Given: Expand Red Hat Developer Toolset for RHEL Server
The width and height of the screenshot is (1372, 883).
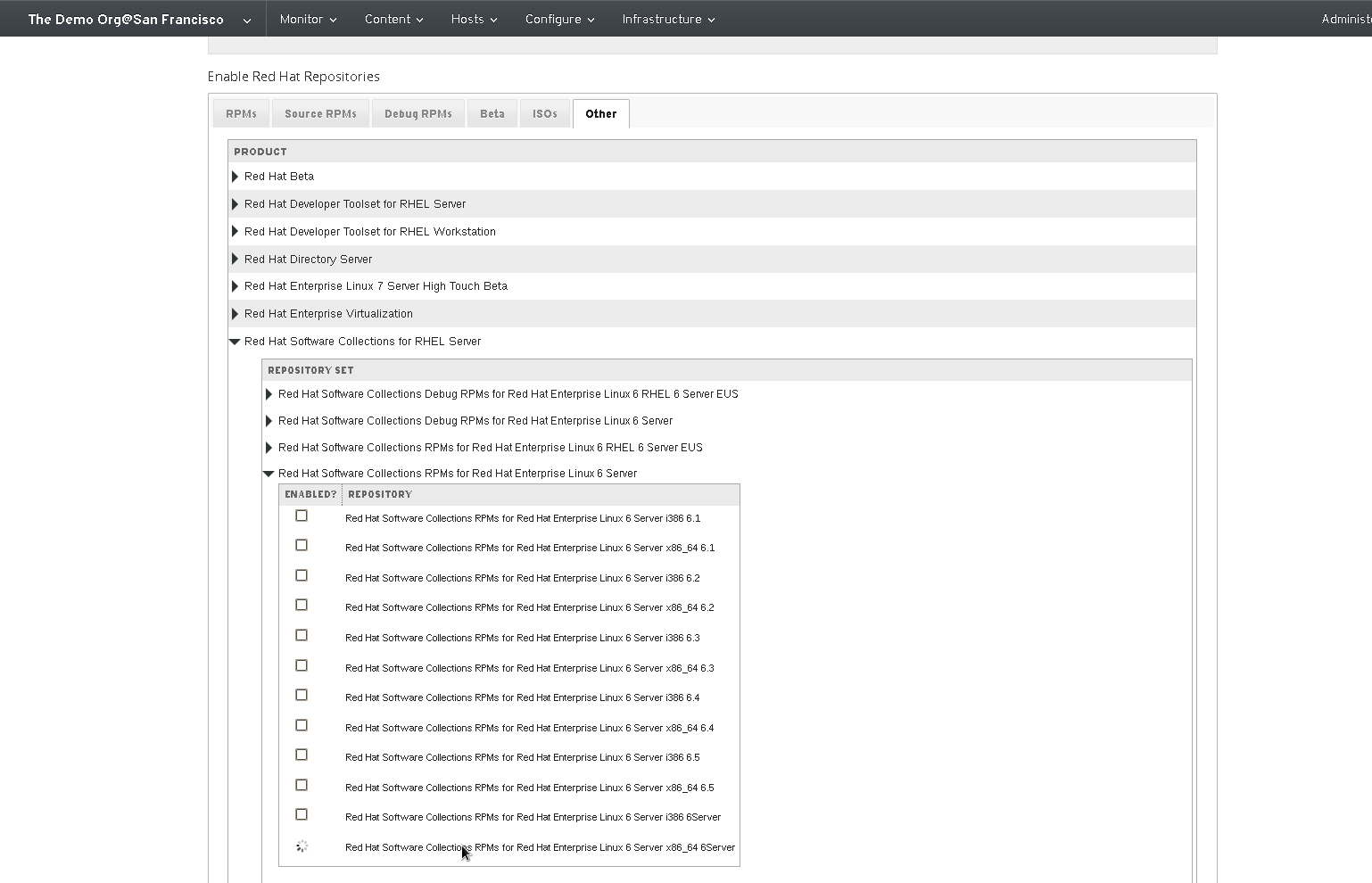Looking at the screenshot, I should pyautogui.click(x=236, y=204).
